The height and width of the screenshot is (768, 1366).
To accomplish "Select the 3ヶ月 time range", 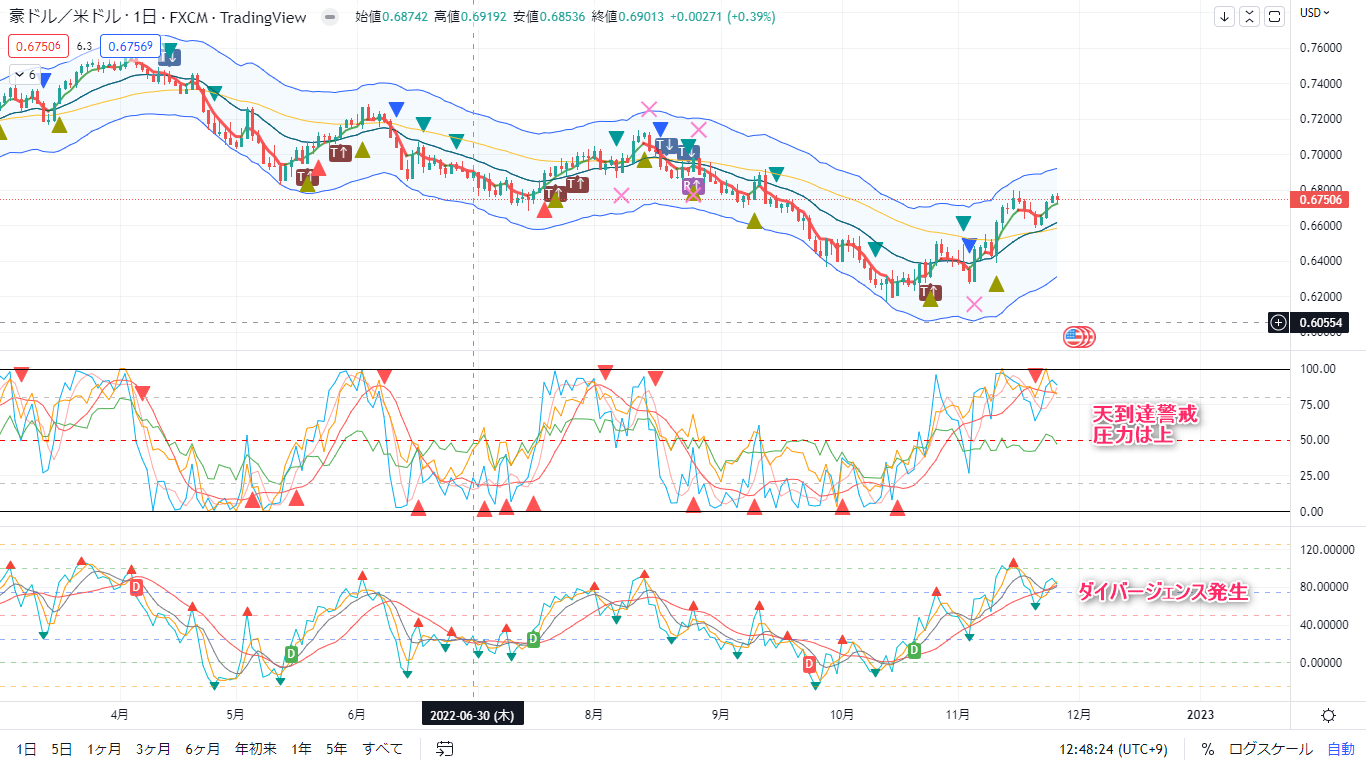I will (x=153, y=748).
